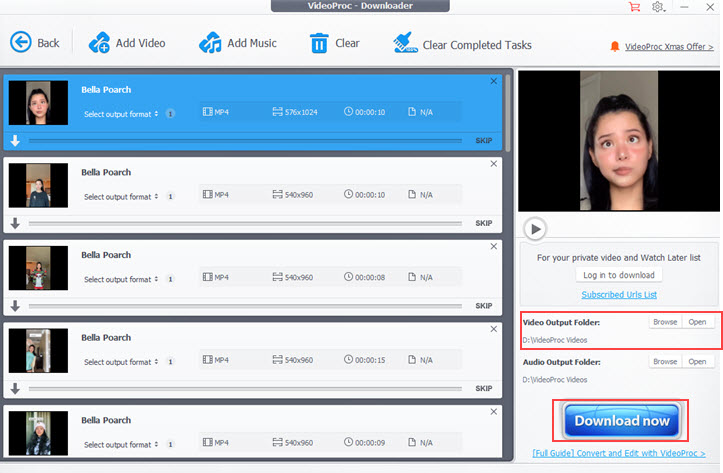Click the VideoProc Xmas Offer link
The image size is (723, 473).
[669, 47]
